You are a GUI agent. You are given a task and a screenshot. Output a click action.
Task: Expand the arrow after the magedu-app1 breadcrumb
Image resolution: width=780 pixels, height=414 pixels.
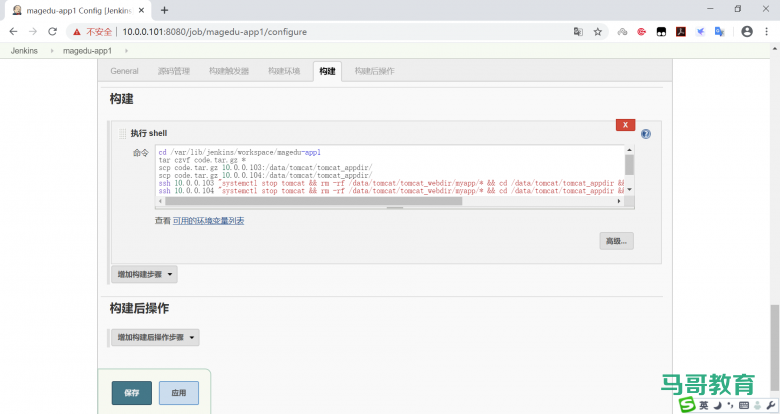tap(126, 51)
